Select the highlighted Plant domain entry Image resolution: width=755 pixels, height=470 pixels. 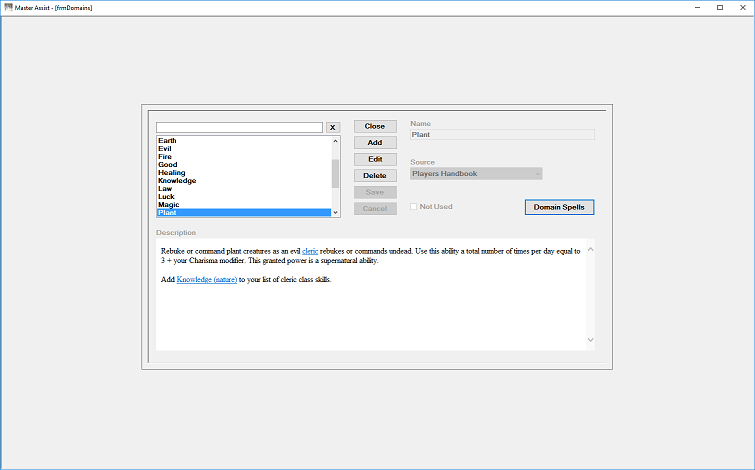tap(244, 212)
